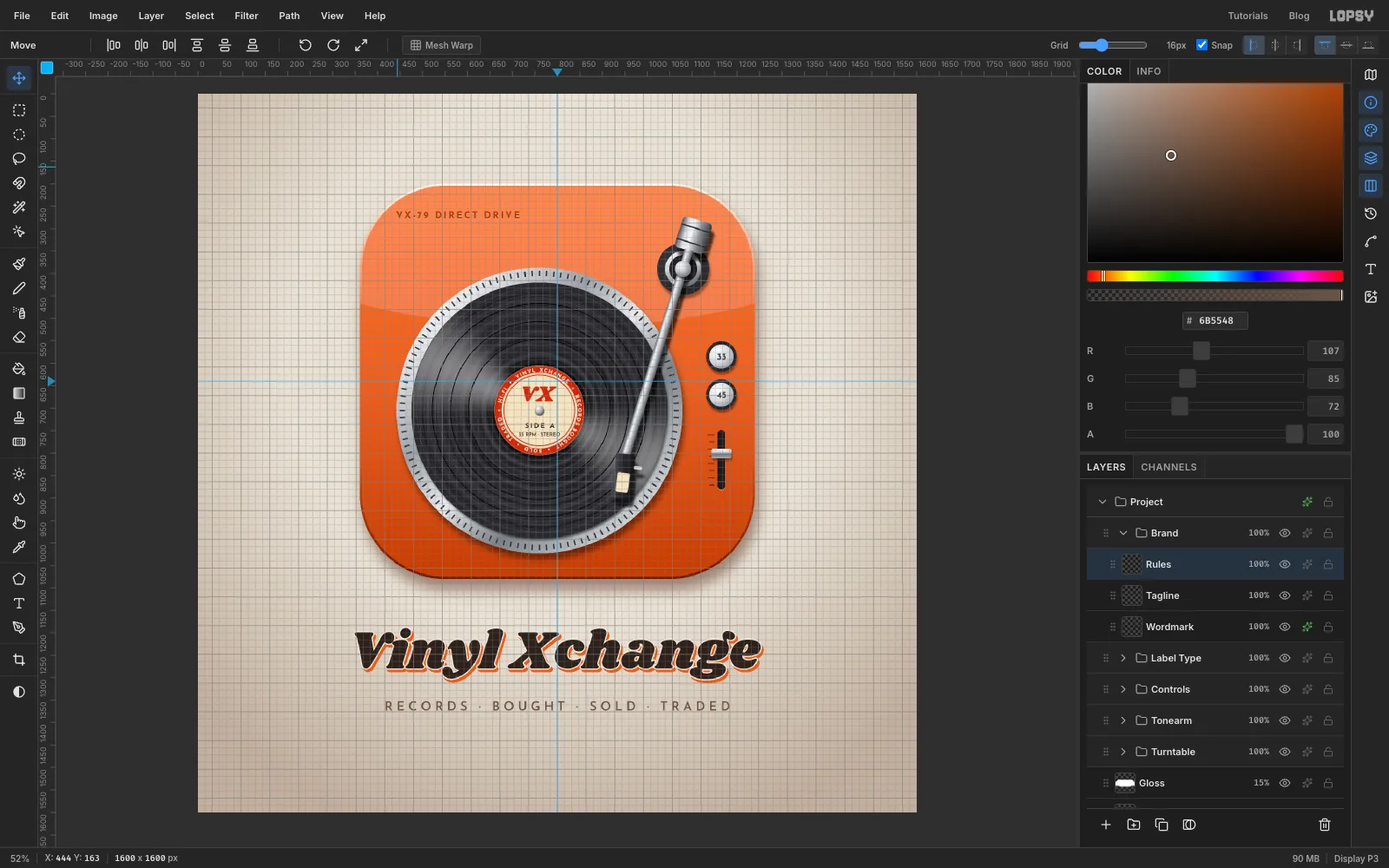Uncheck the Snap checkbox
This screenshot has width=1389, height=868.
tap(1202, 45)
